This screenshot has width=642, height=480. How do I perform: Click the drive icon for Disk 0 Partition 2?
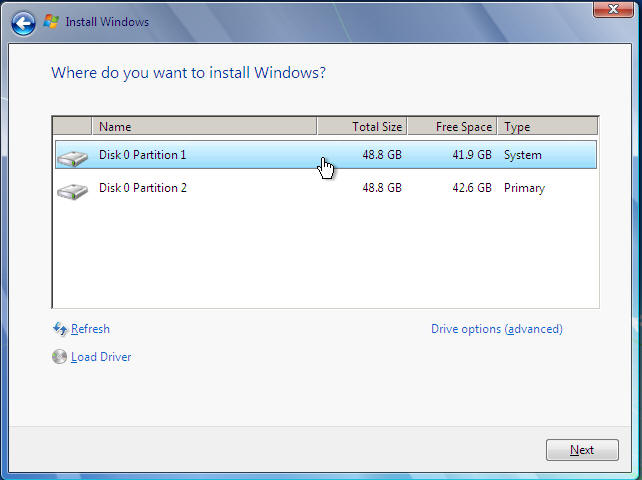(72, 189)
